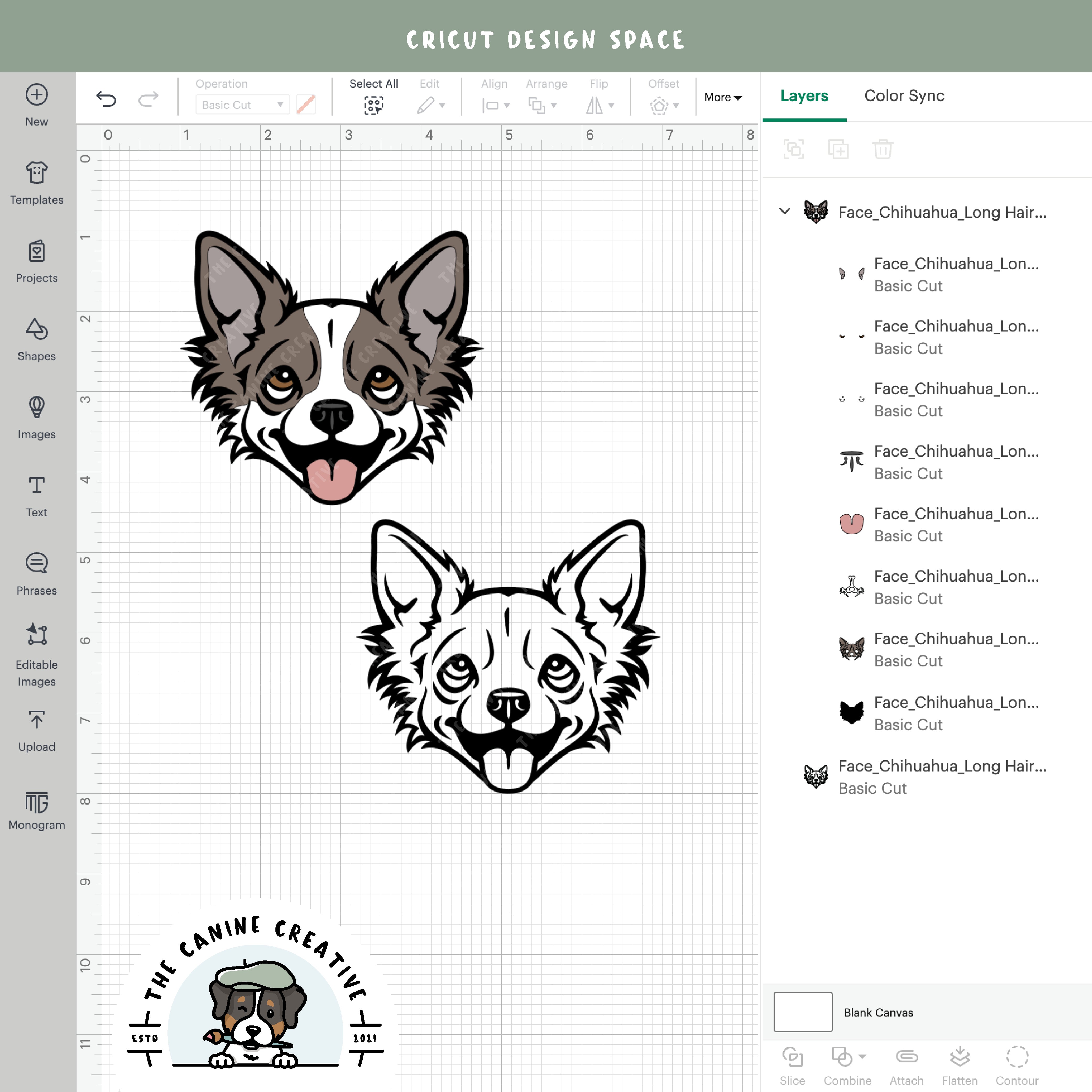Open the Basic Cut operation dropdown
Image resolution: width=1092 pixels, height=1092 pixels.
[x=242, y=105]
